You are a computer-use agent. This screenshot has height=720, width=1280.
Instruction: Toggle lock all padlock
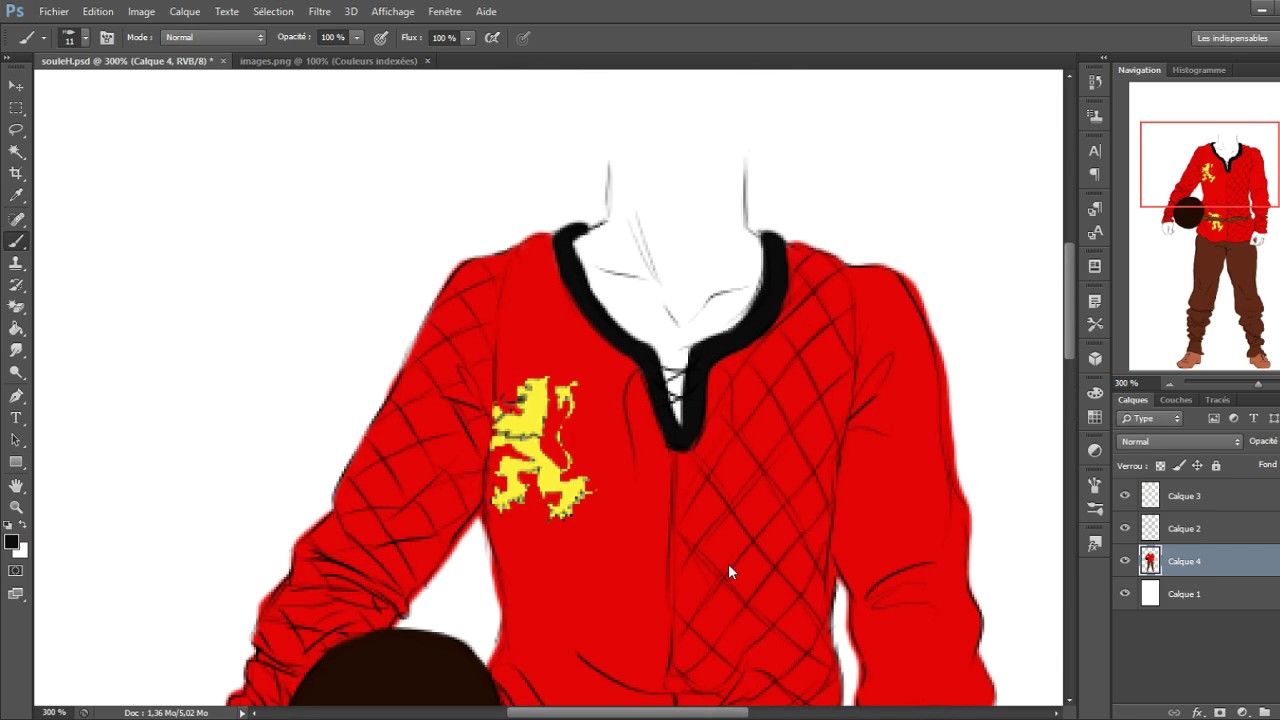pos(1216,466)
